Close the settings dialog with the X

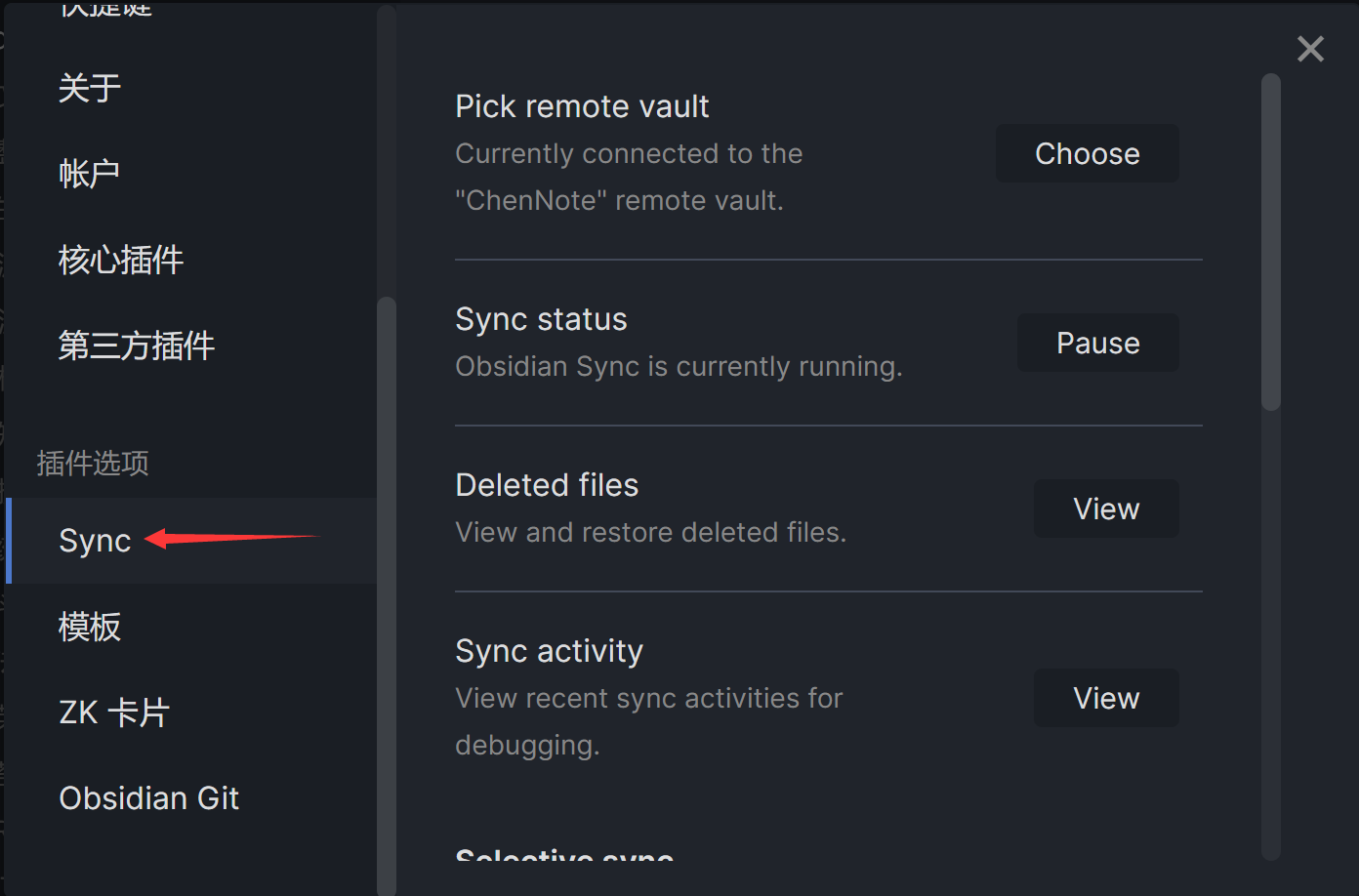pos(1310,49)
